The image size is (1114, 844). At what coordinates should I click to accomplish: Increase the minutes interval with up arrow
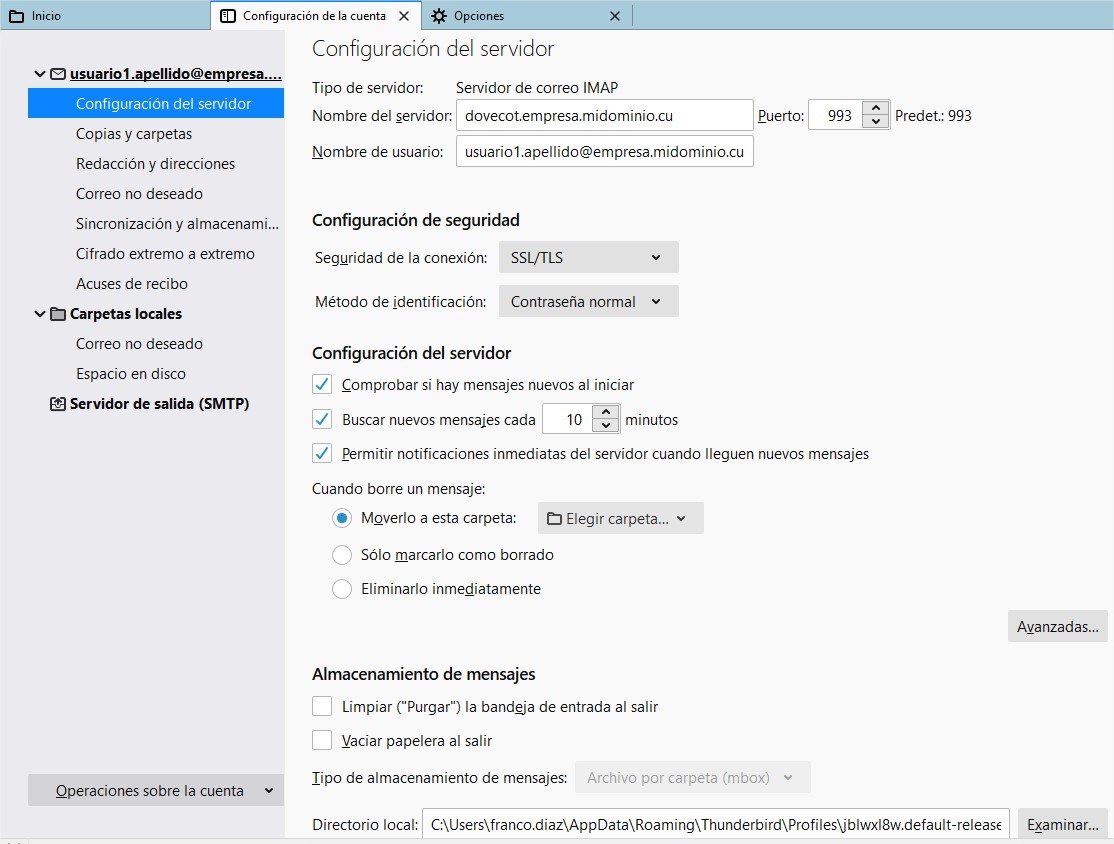[x=605, y=412]
